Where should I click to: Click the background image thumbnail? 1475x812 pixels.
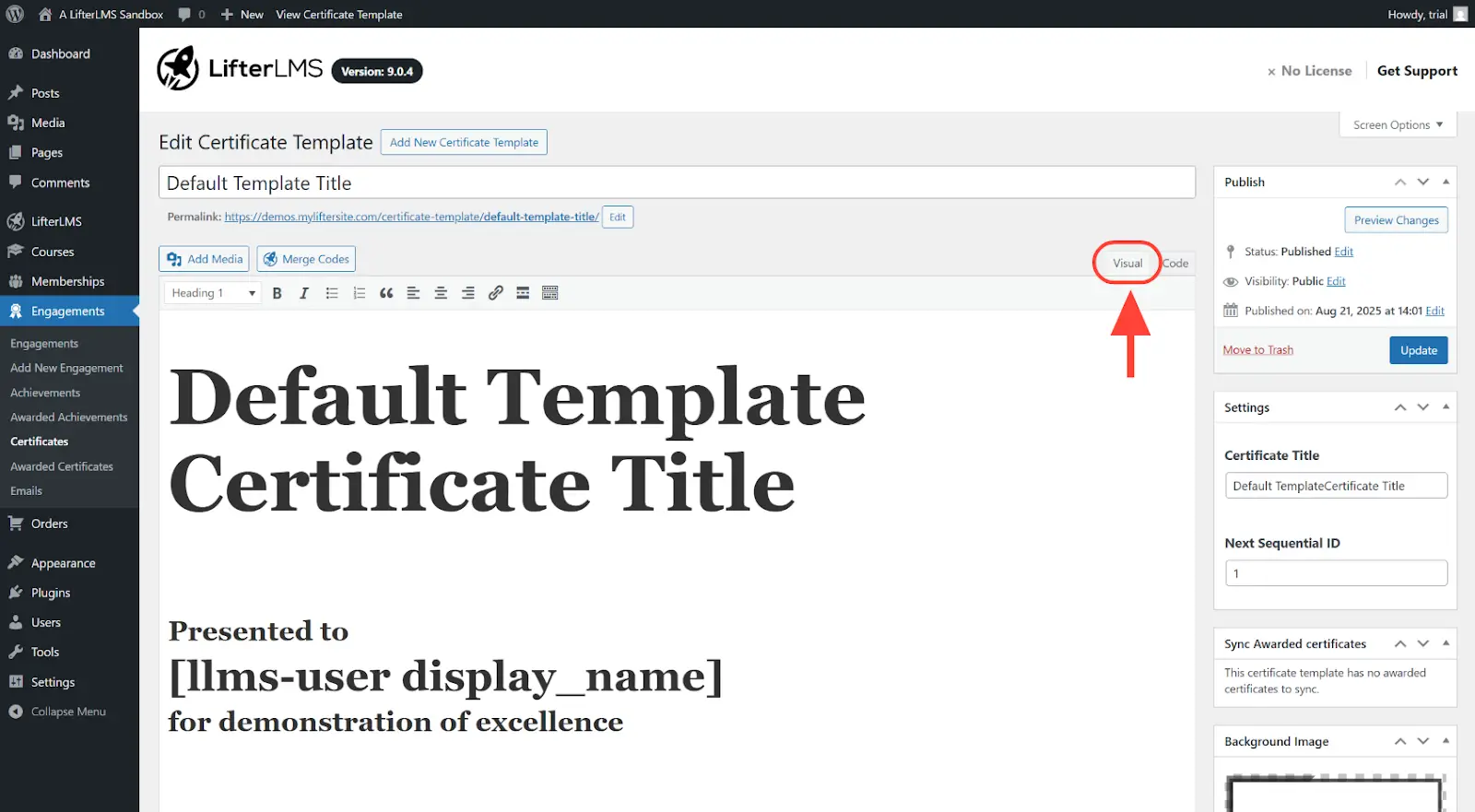click(1336, 794)
